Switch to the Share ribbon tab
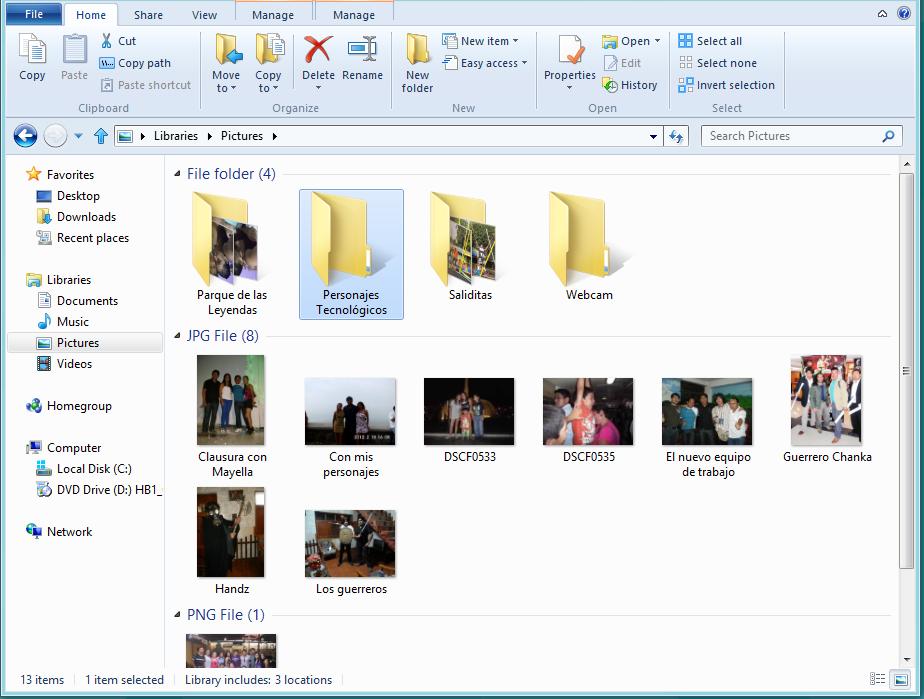This screenshot has width=924, height=699. coord(148,15)
